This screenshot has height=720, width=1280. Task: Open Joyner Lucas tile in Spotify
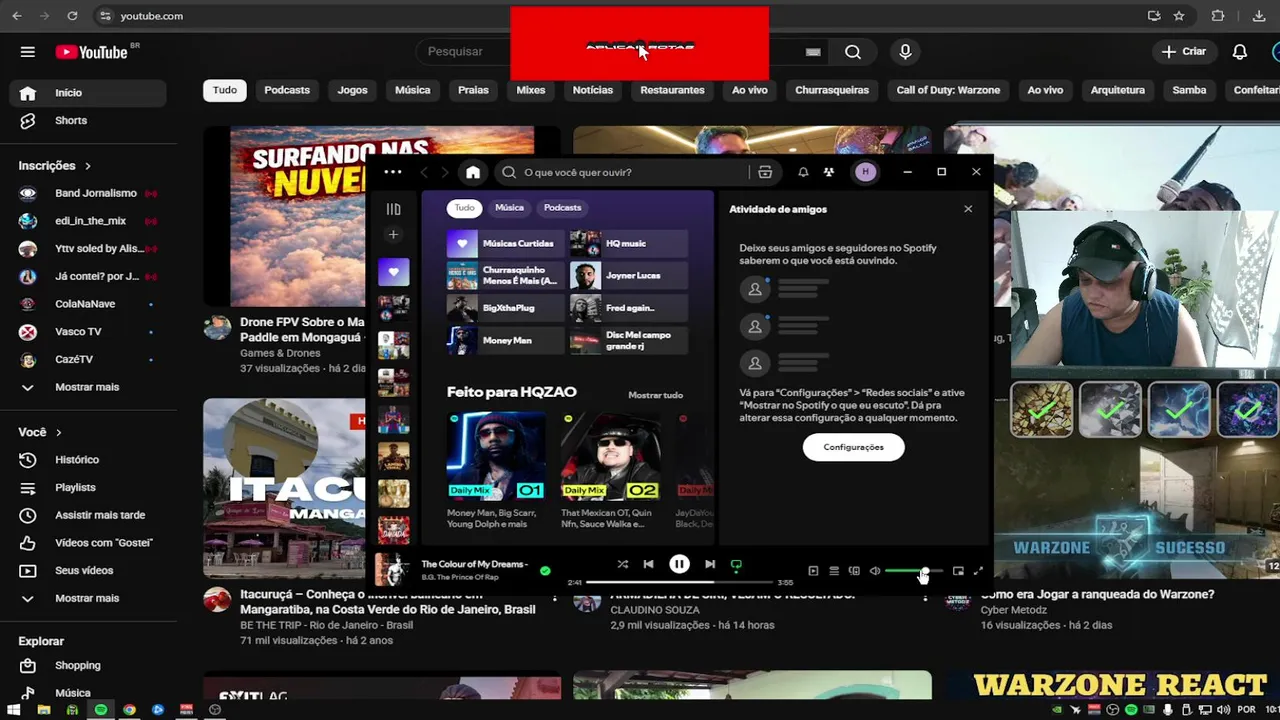(629, 275)
